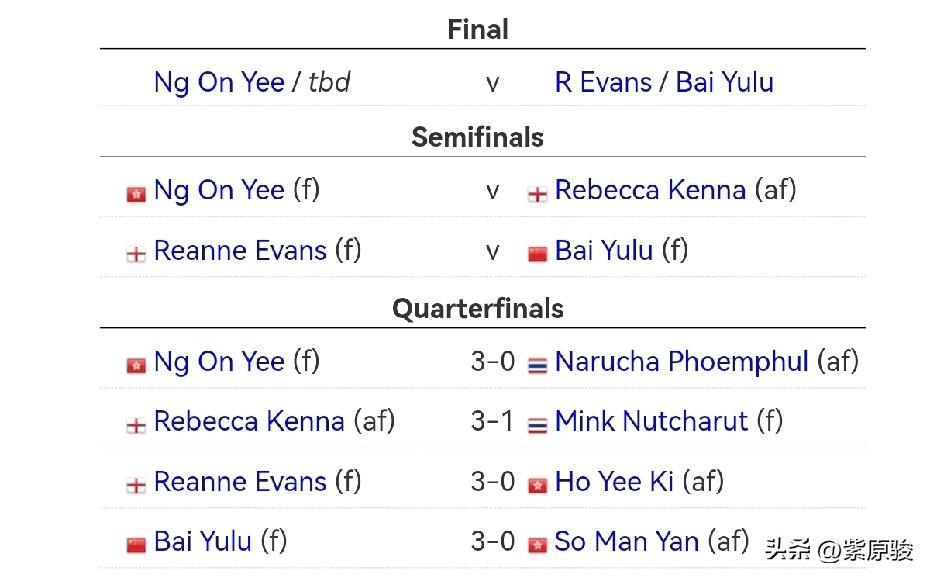
Task: Open Ng On Yee link in Final row
Action: pyautogui.click(x=219, y=82)
